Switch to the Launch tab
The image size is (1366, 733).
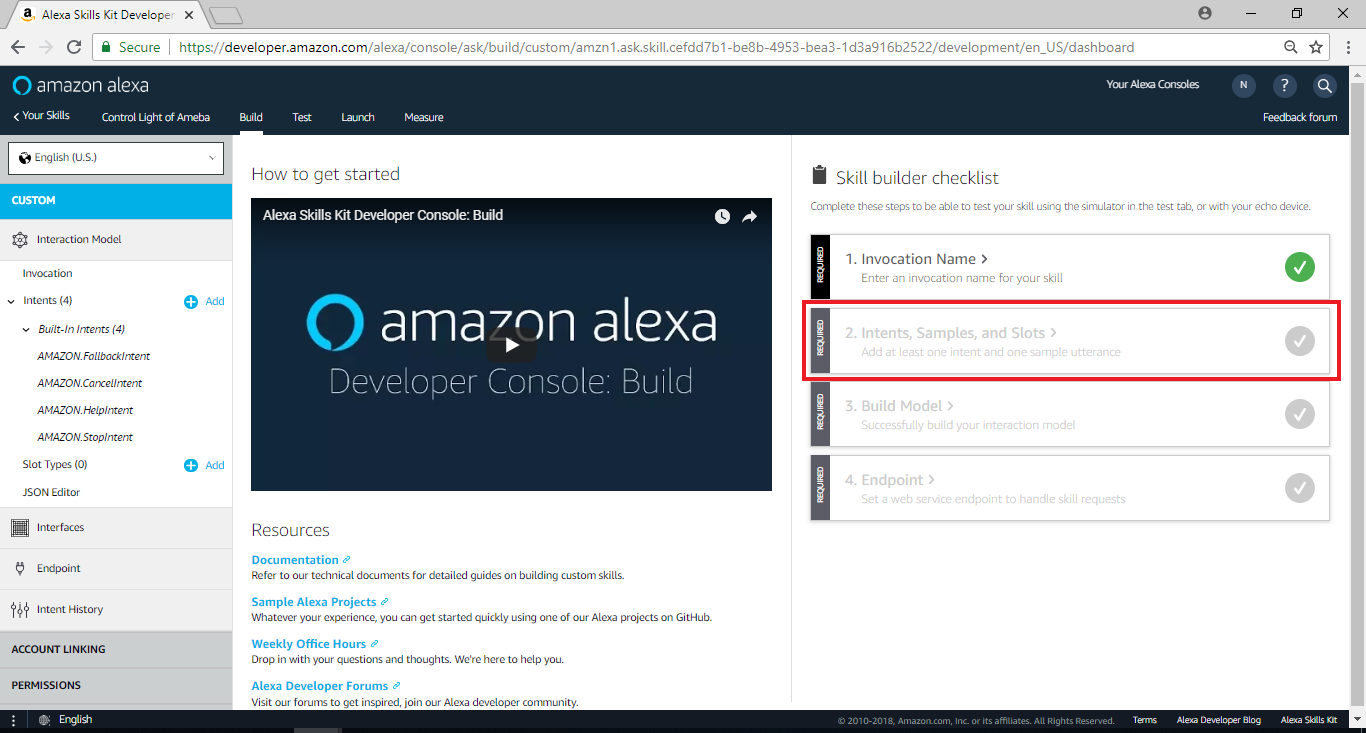click(x=358, y=117)
